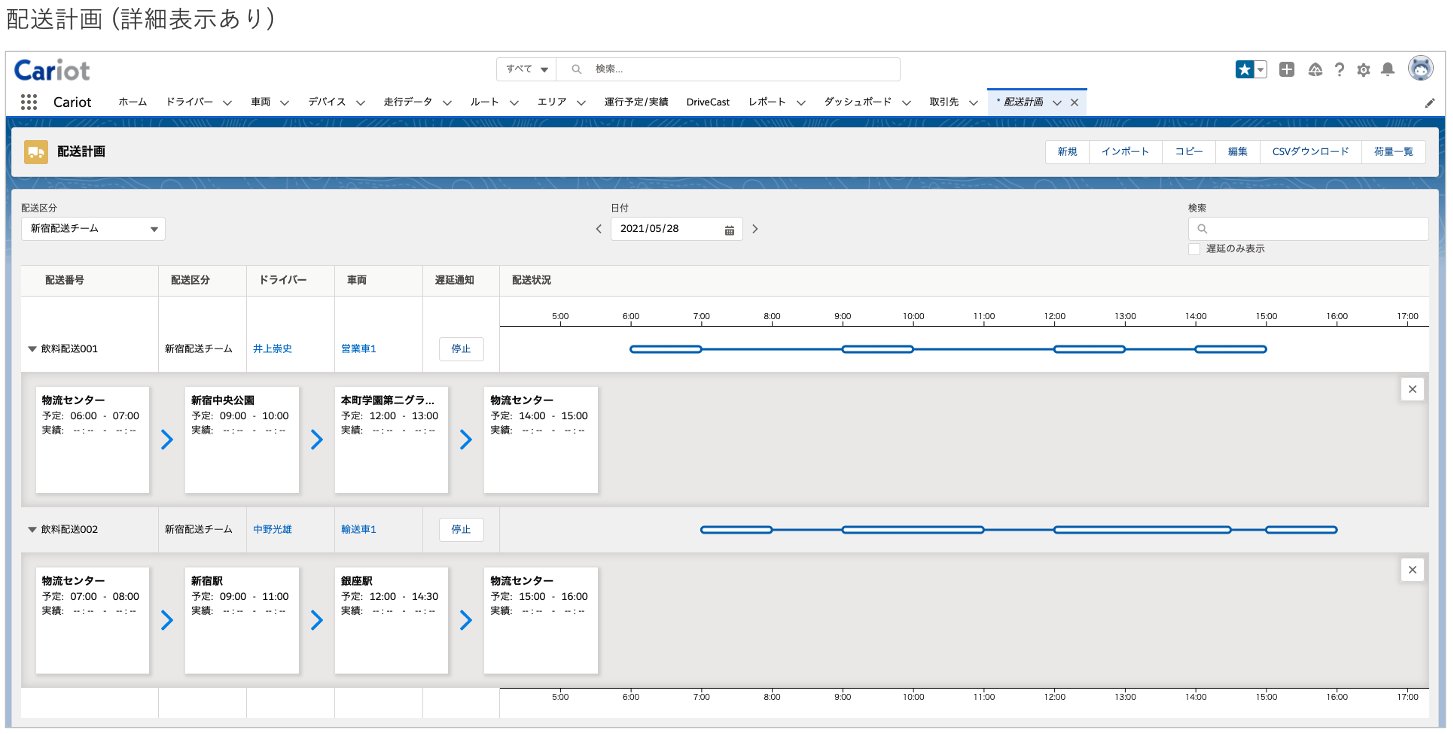Click the Cariot logo
Viewport: 1453px width, 734px height.
coord(52,70)
